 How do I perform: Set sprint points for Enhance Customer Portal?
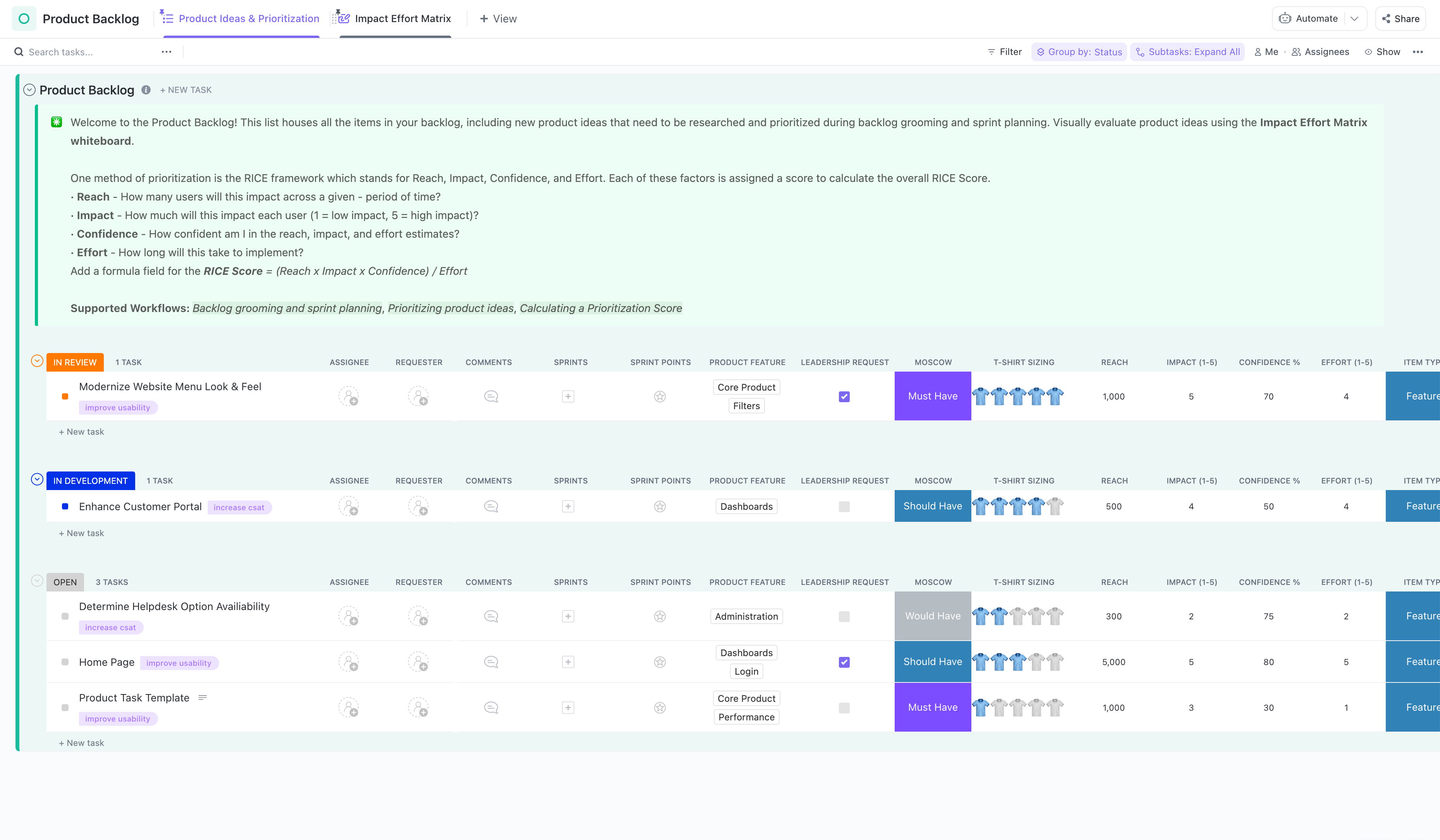click(660, 506)
